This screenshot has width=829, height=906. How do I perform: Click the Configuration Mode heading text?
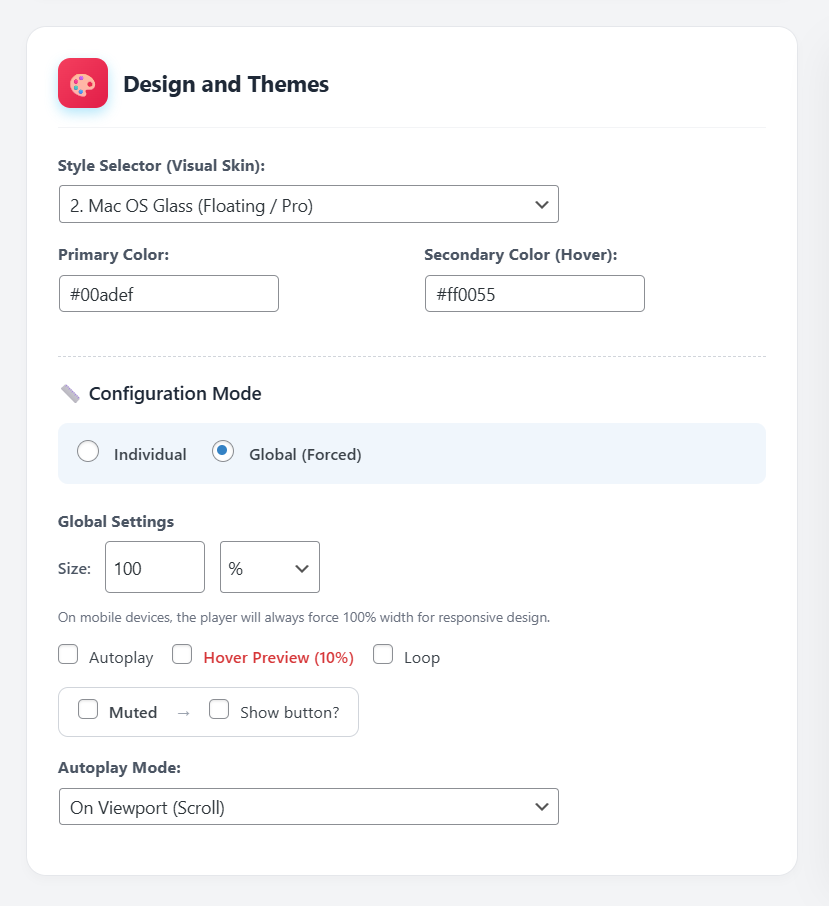[x=175, y=394]
